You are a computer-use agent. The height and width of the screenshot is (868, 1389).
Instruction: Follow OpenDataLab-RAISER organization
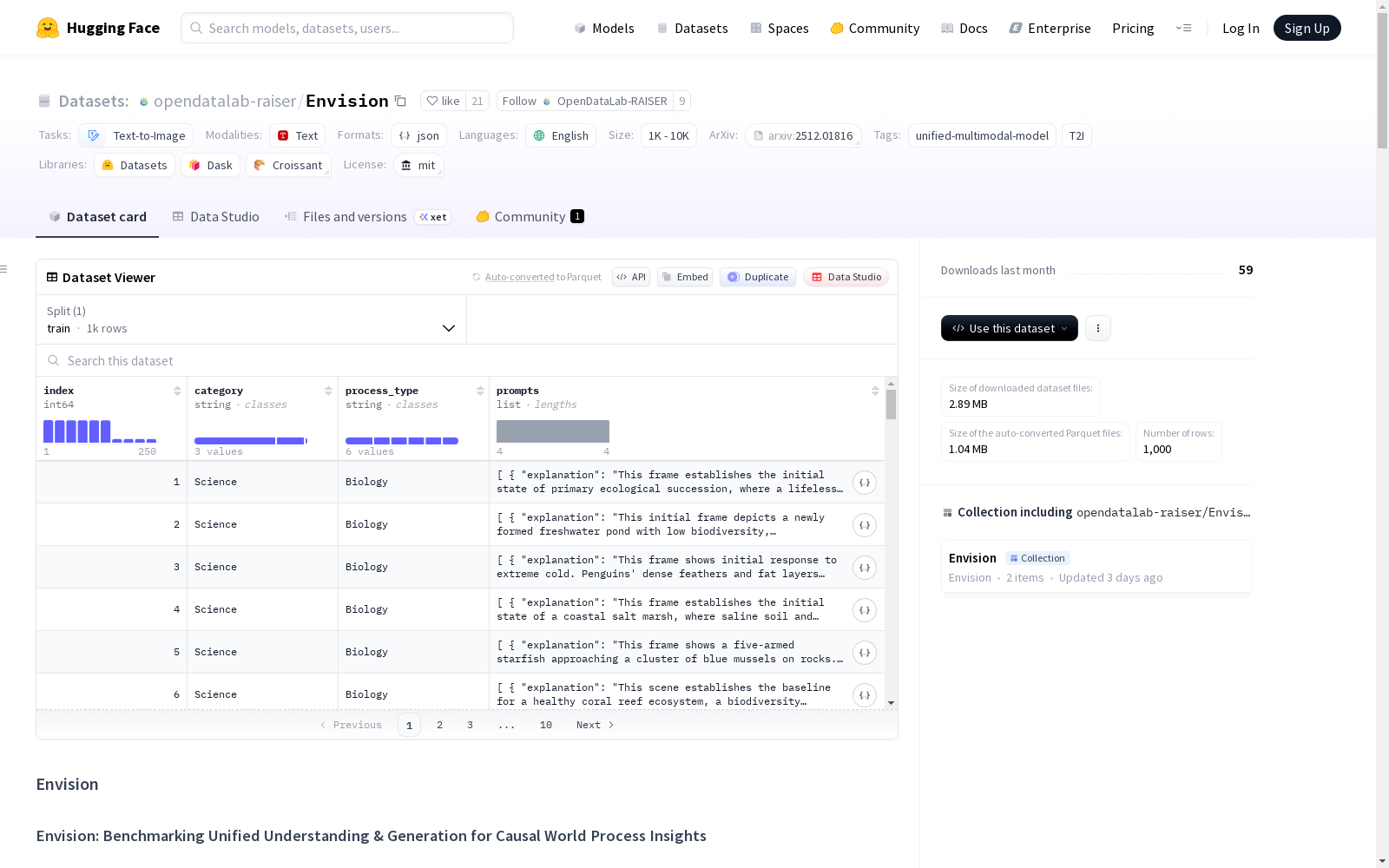click(585, 101)
